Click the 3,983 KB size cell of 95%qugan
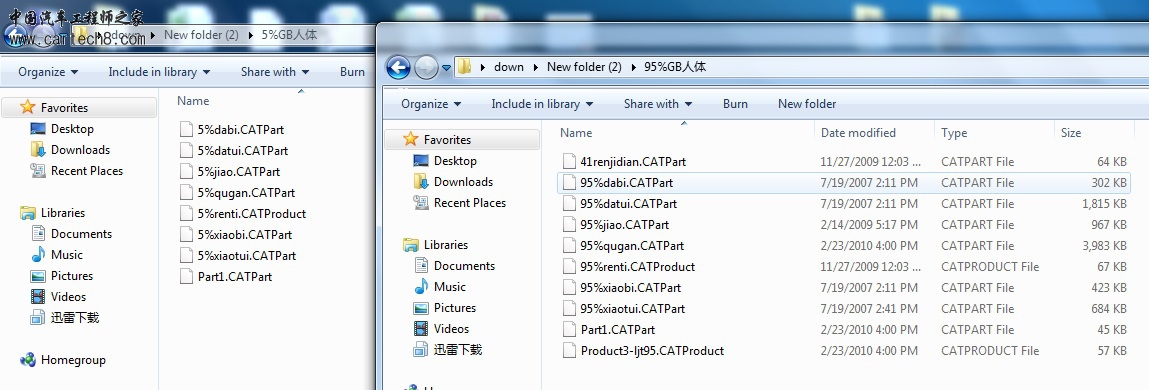Screen dimensions: 1149x390 pos(1104,246)
